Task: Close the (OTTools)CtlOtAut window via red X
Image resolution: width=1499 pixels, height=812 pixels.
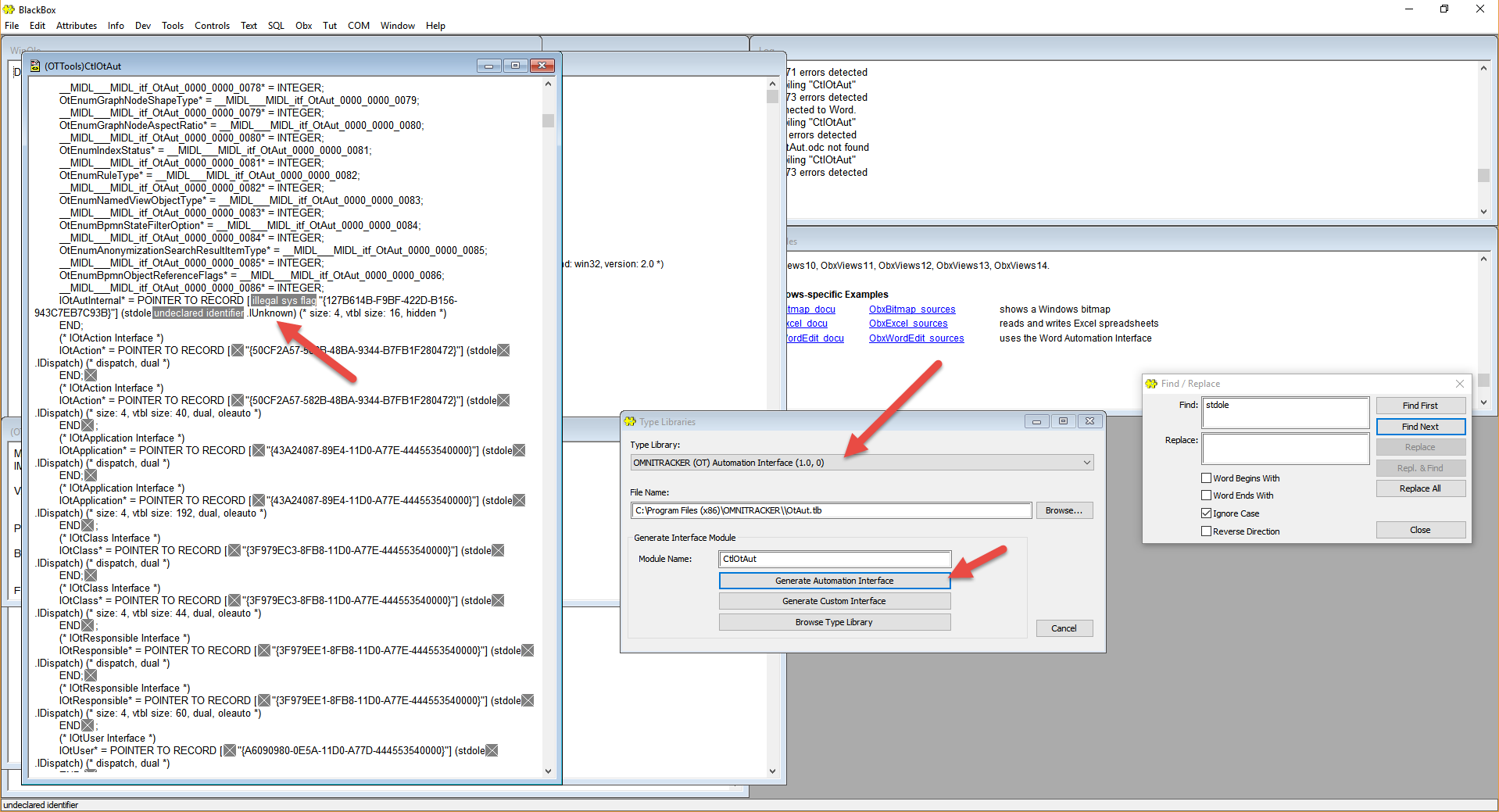Action: coord(542,66)
